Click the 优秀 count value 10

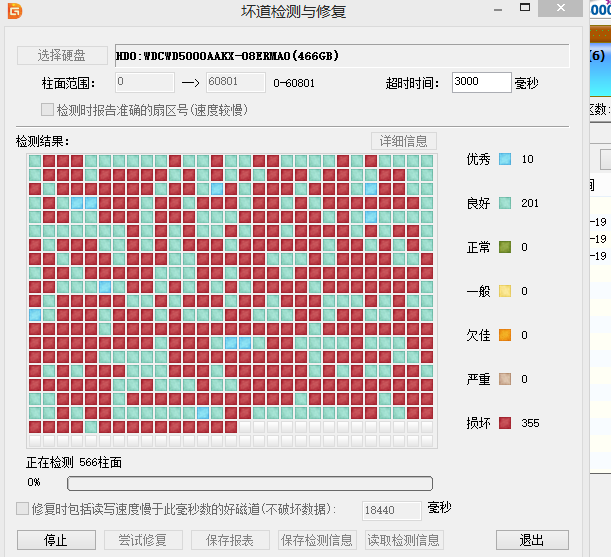(x=528, y=159)
